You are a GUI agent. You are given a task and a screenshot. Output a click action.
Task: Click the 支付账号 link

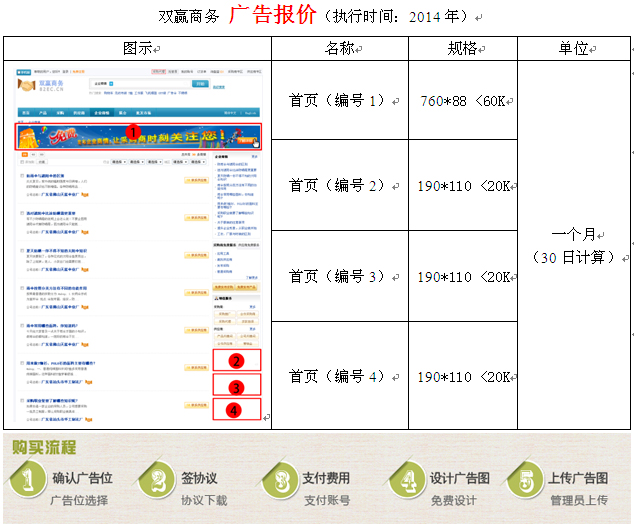click(x=327, y=500)
